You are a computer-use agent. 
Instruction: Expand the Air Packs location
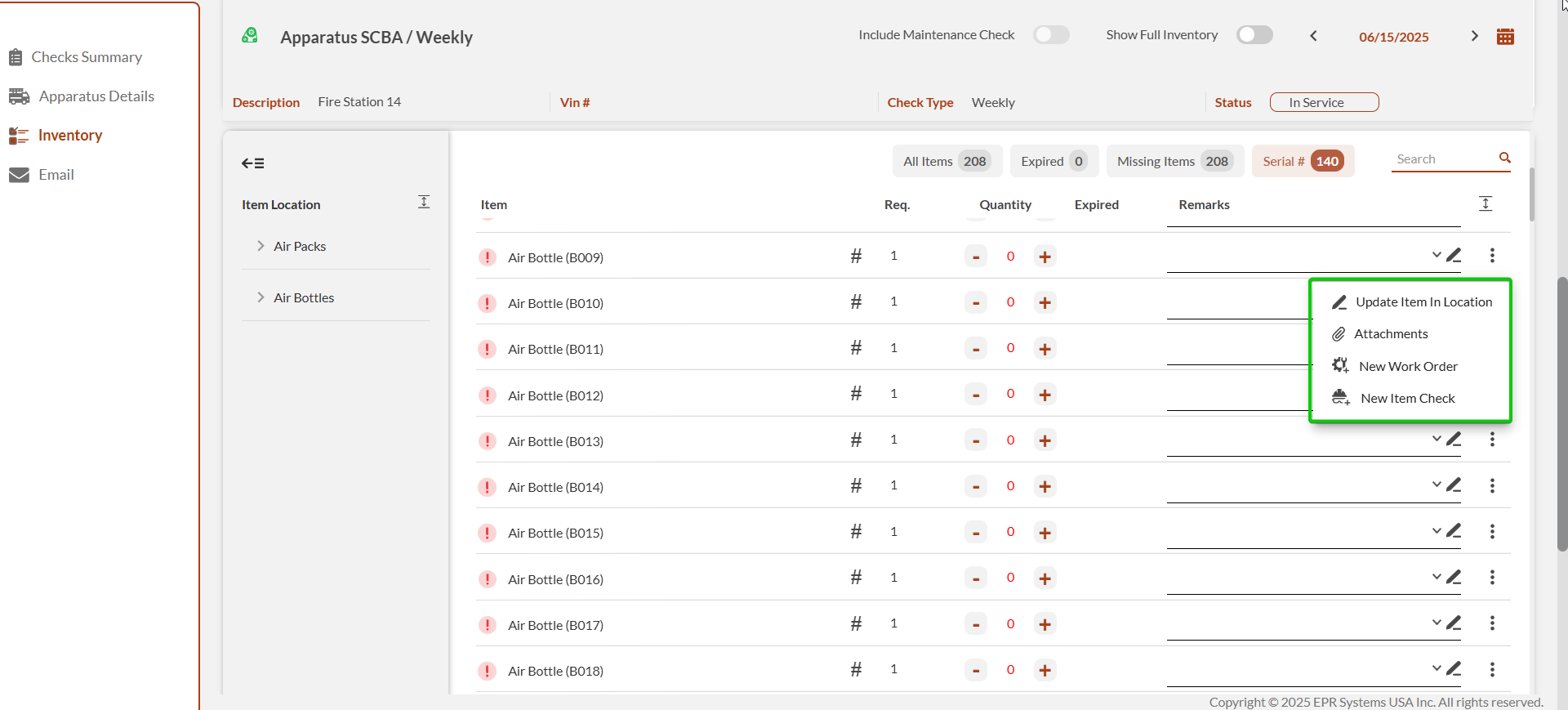[261, 246]
